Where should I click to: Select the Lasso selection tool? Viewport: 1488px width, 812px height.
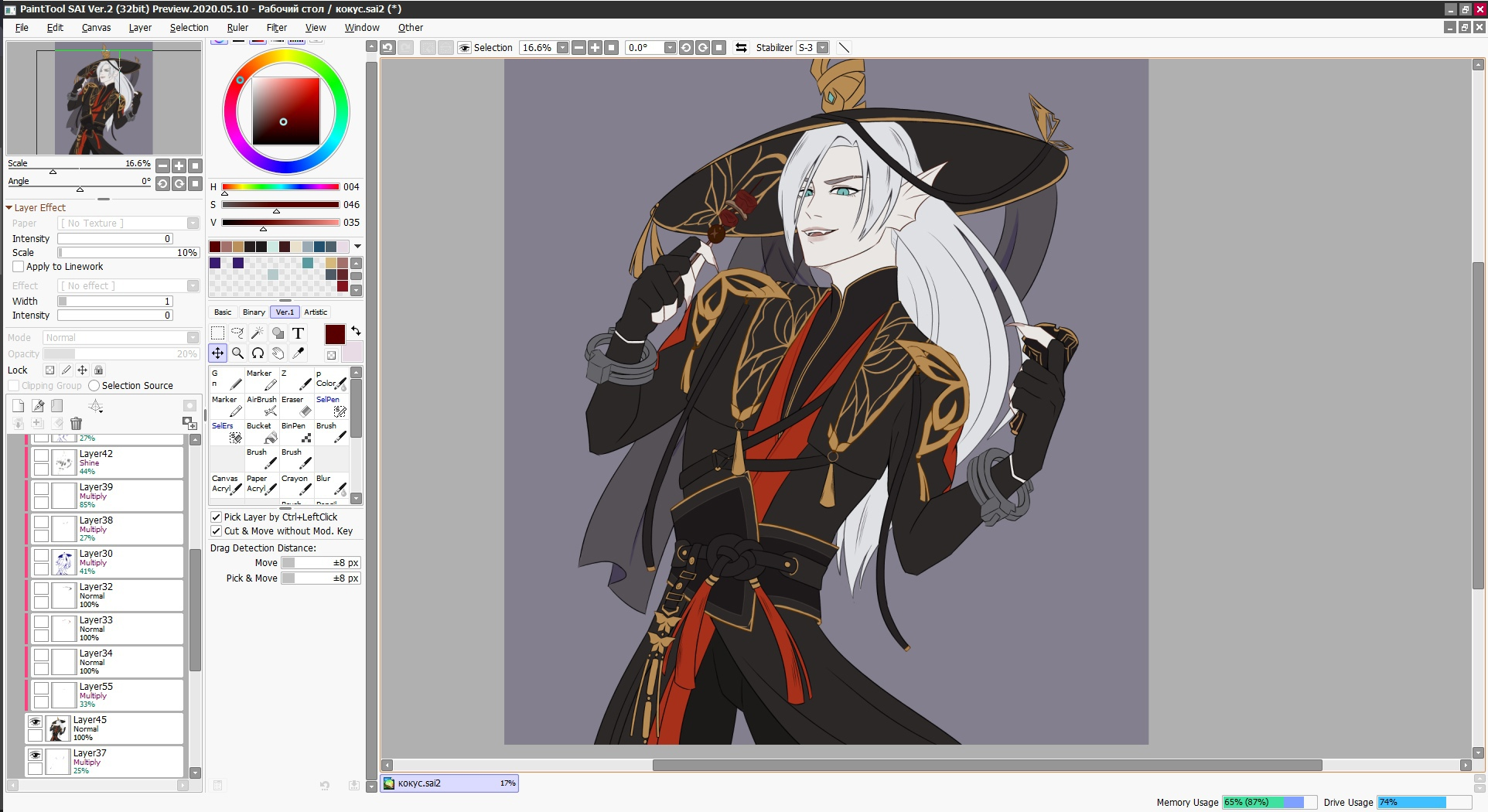[x=237, y=333]
